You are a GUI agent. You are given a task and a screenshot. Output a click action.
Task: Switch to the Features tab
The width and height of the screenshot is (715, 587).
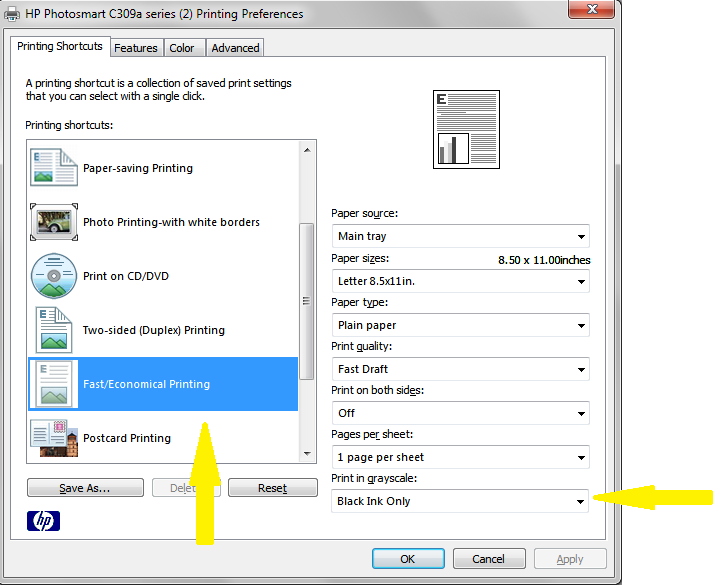click(x=136, y=48)
